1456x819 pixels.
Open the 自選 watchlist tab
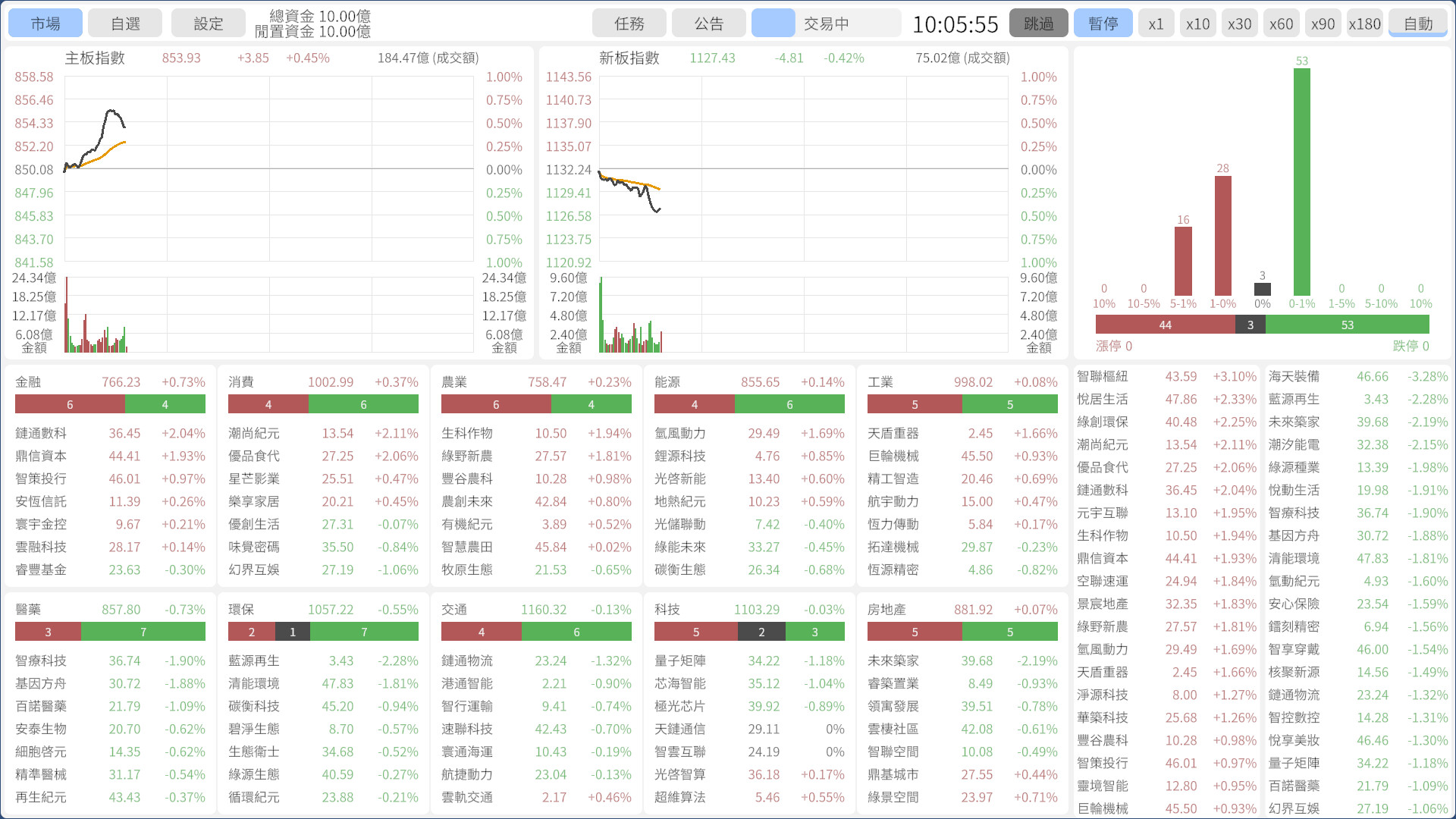click(125, 24)
